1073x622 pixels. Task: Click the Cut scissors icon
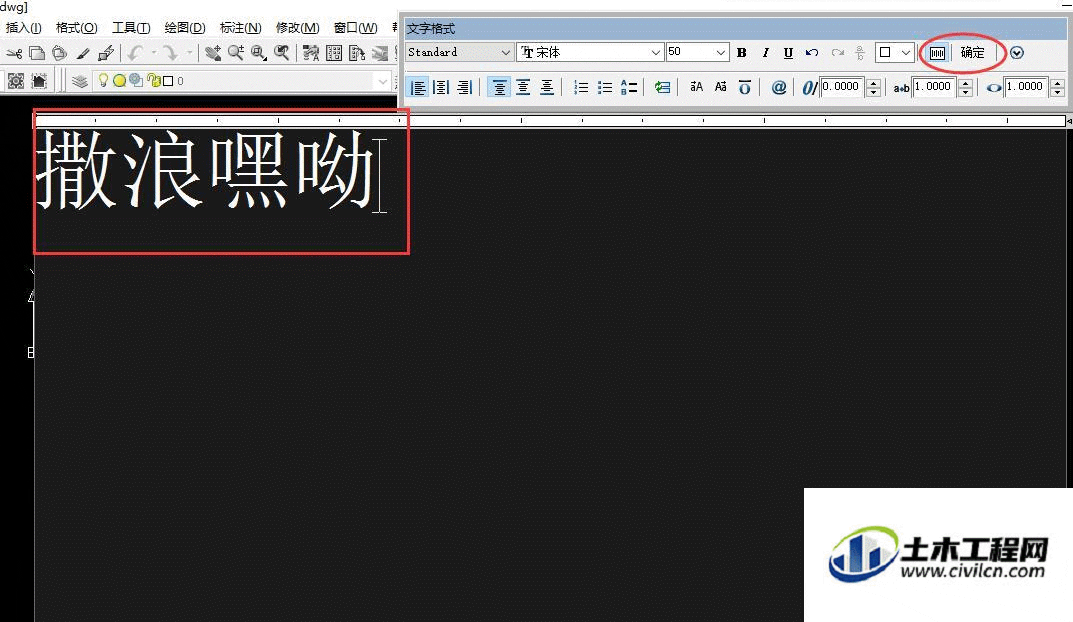pyautogui.click(x=14, y=53)
